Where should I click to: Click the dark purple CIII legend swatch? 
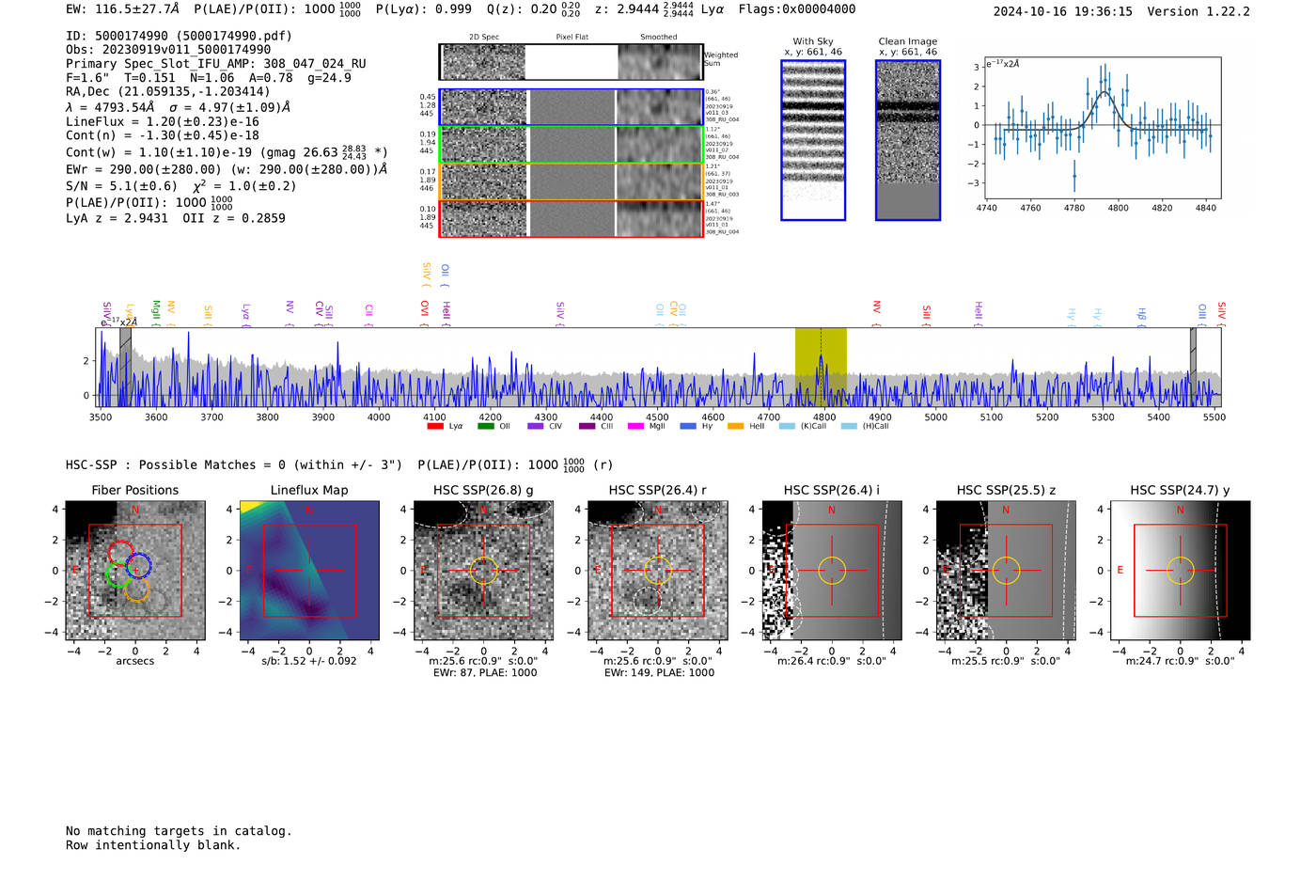pos(587,427)
